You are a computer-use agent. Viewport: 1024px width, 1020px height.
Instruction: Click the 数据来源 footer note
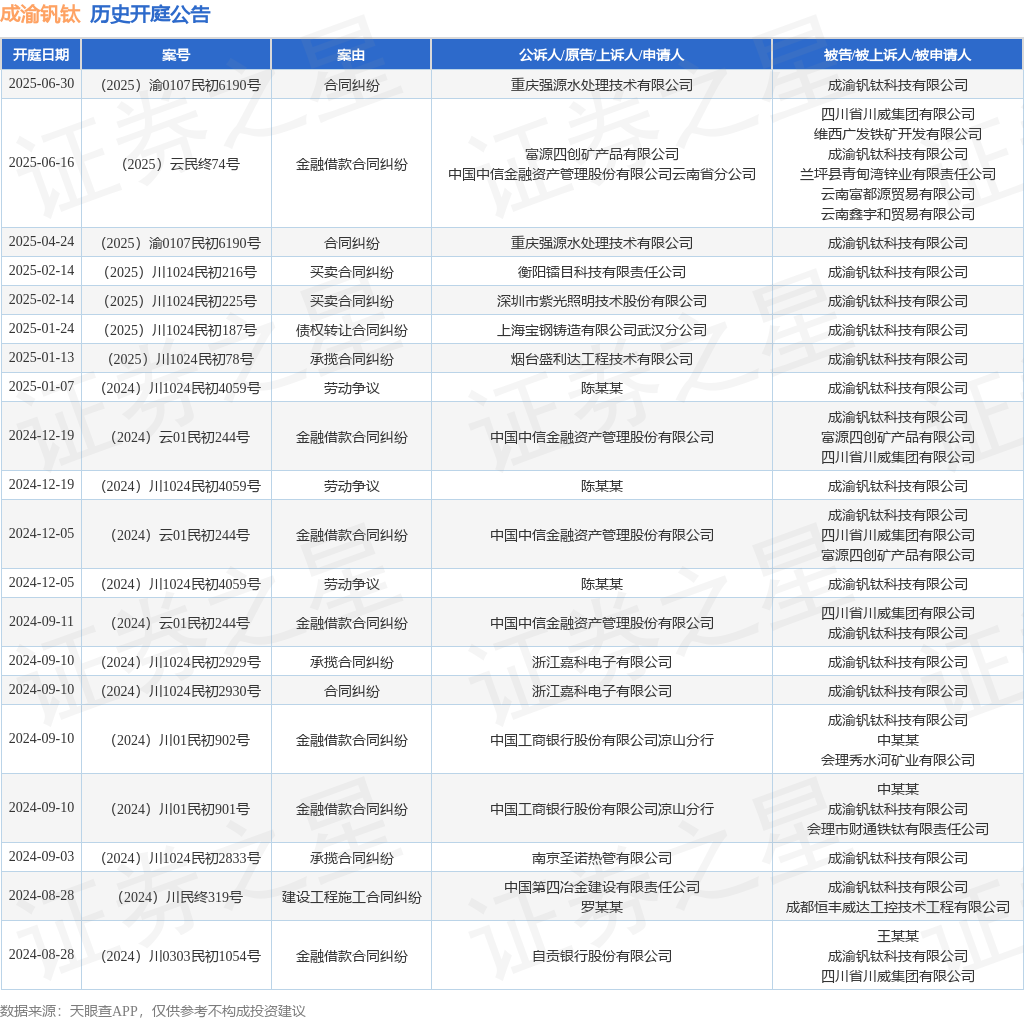click(152, 1011)
